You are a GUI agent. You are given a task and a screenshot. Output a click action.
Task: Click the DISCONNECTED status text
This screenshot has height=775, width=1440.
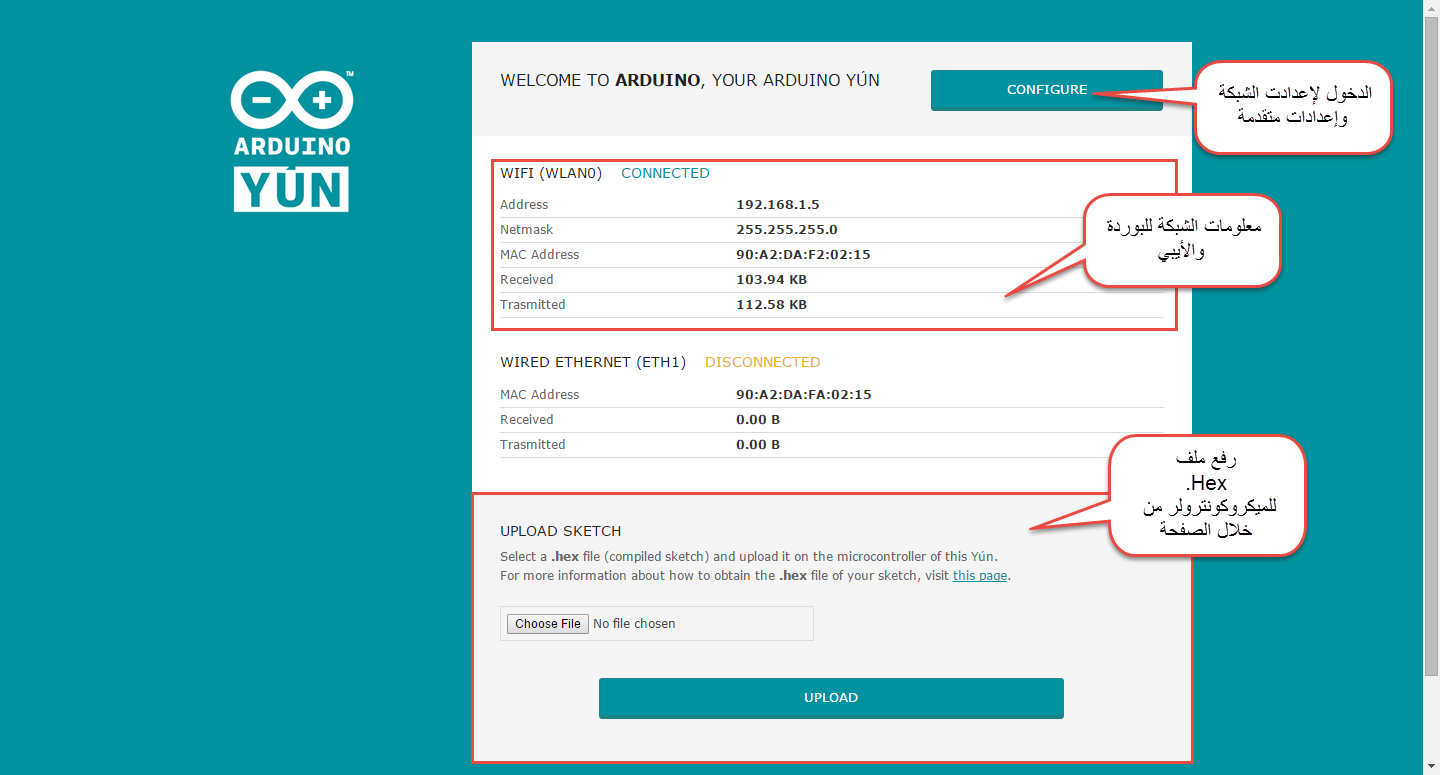(762, 362)
